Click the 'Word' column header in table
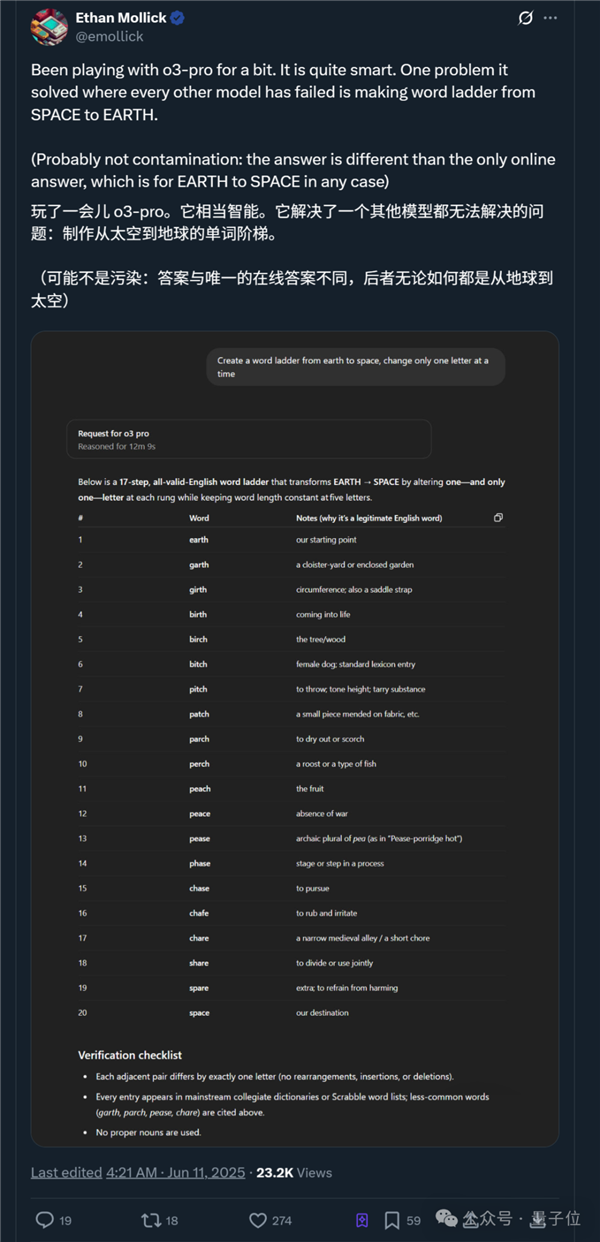600x1242 pixels. [x=199, y=518]
